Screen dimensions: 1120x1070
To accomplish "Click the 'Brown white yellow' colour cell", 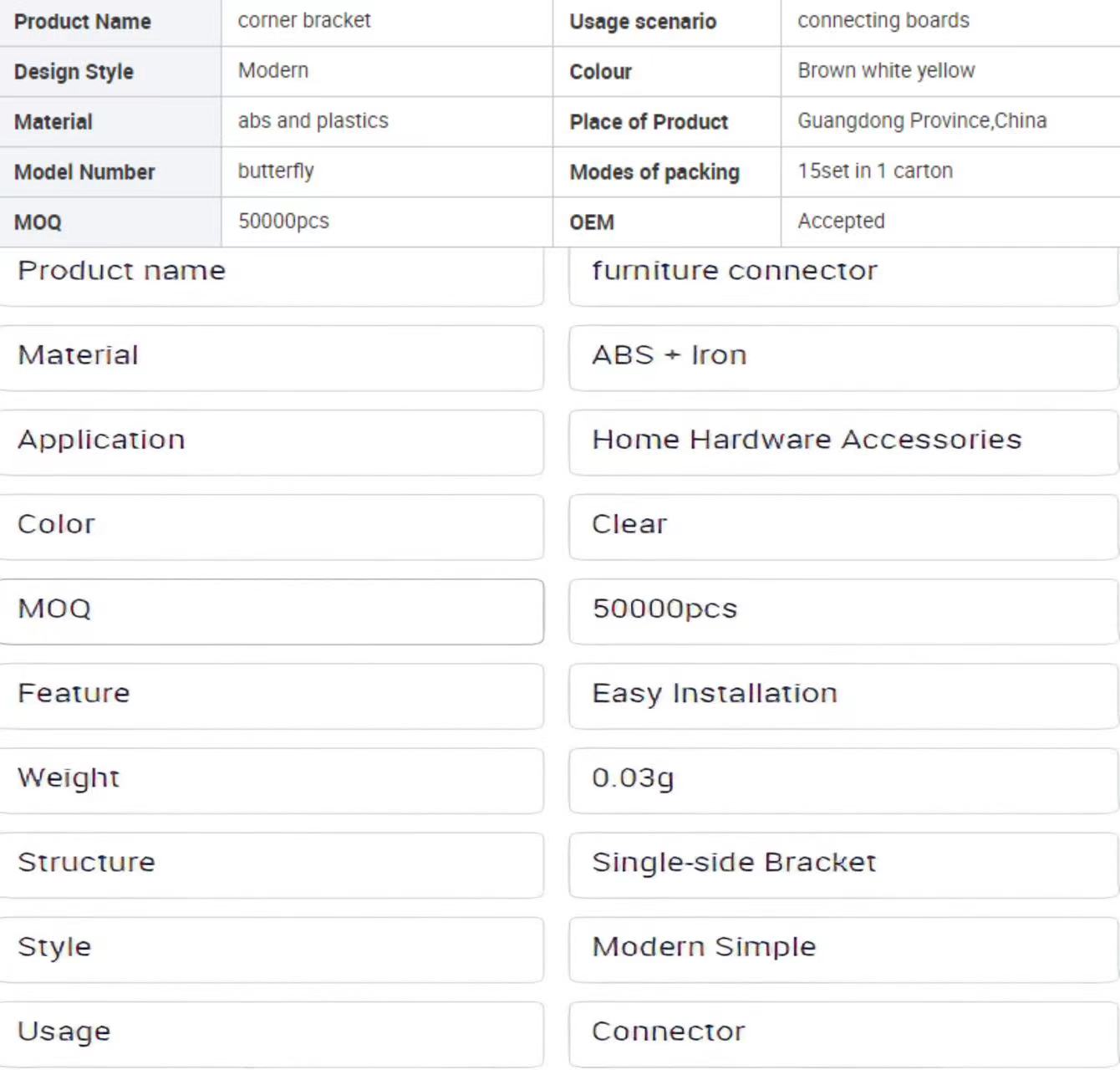I will [949, 71].
